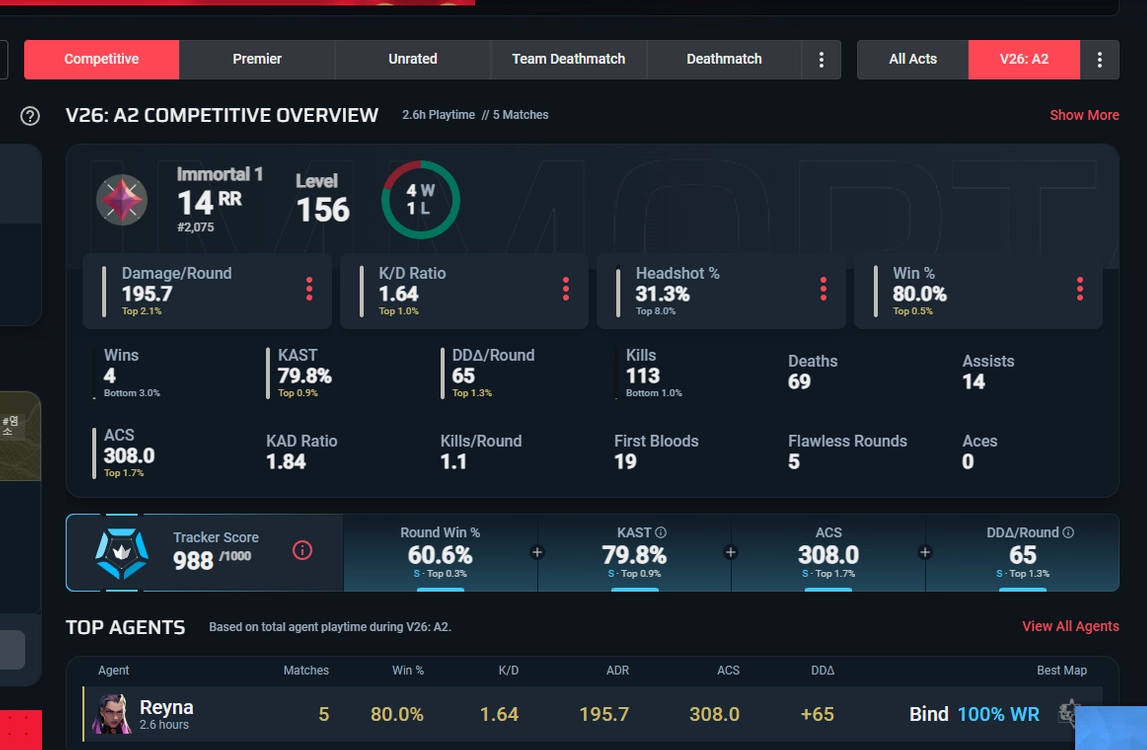1147x750 pixels.
Task: Click the Reyna agent portrait
Action: coord(111,714)
